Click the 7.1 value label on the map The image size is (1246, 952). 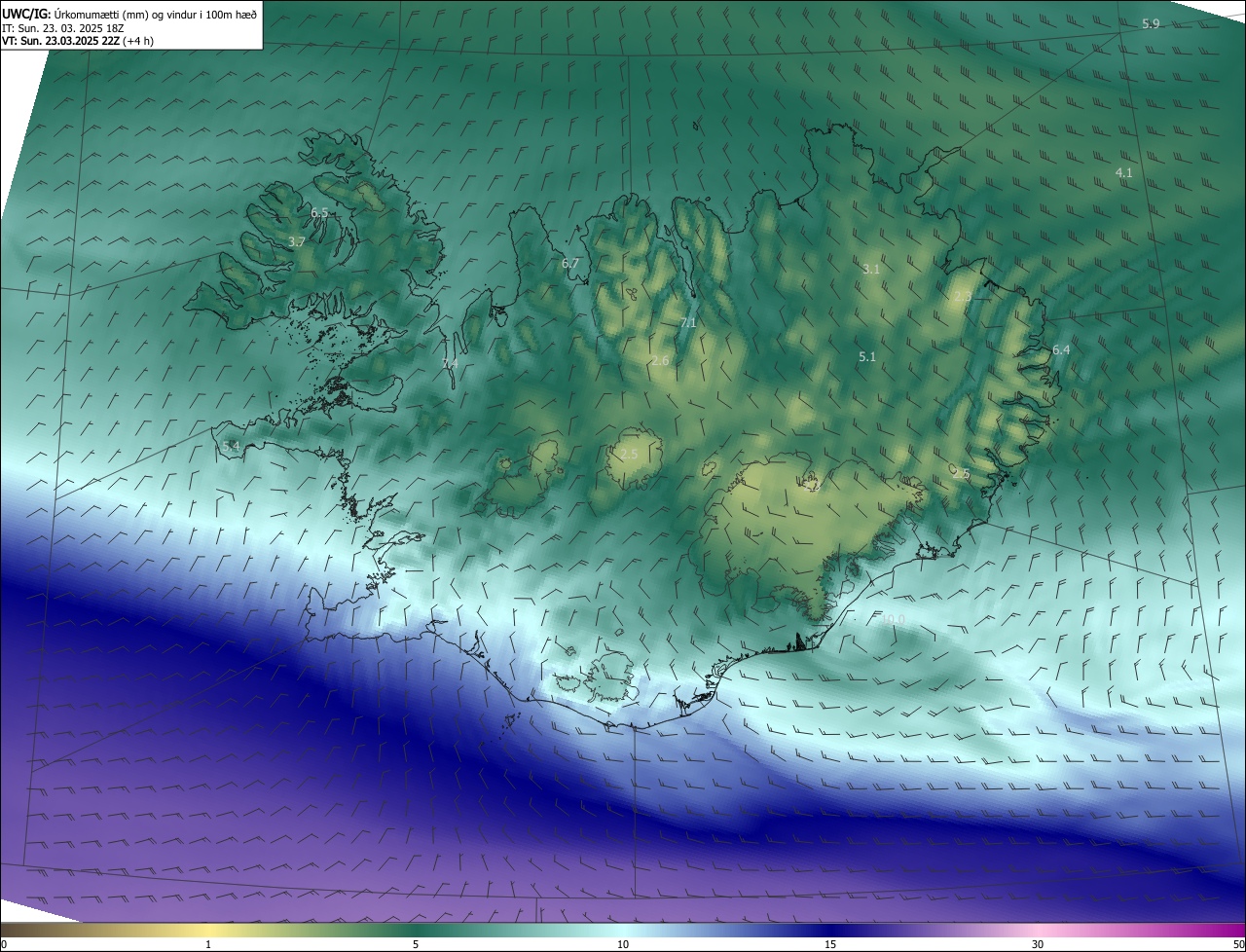[x=688, y=322]
